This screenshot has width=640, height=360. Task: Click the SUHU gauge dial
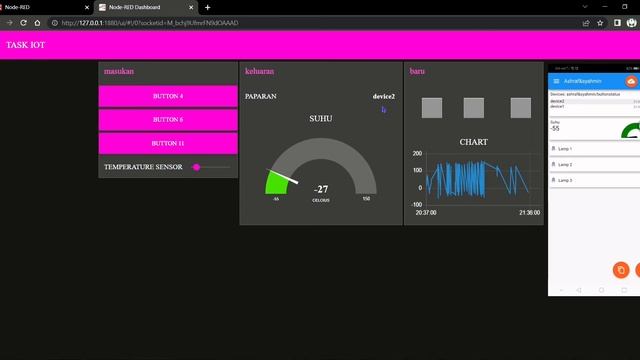click(x=321, y=166)
